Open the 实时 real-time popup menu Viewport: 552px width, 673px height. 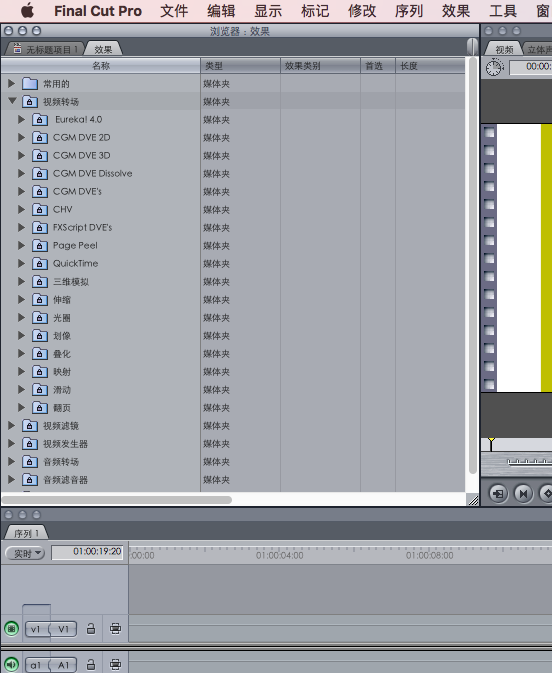pyautogui.click(x=25, y=553)
